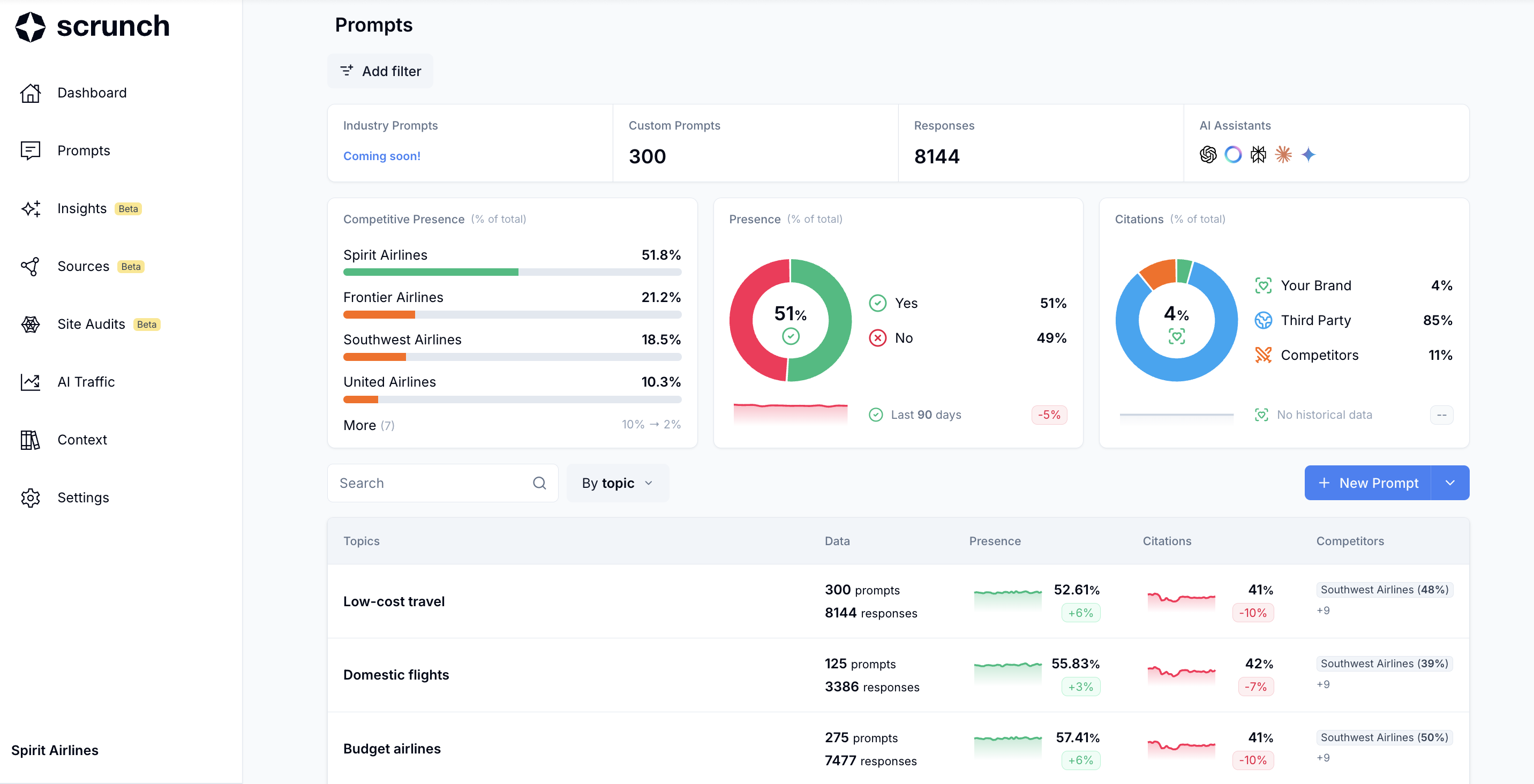The height and width of the screenshot is (784, 1534).
Task: Click the Dashboard home icon
Action: click(x=31, y=93)
